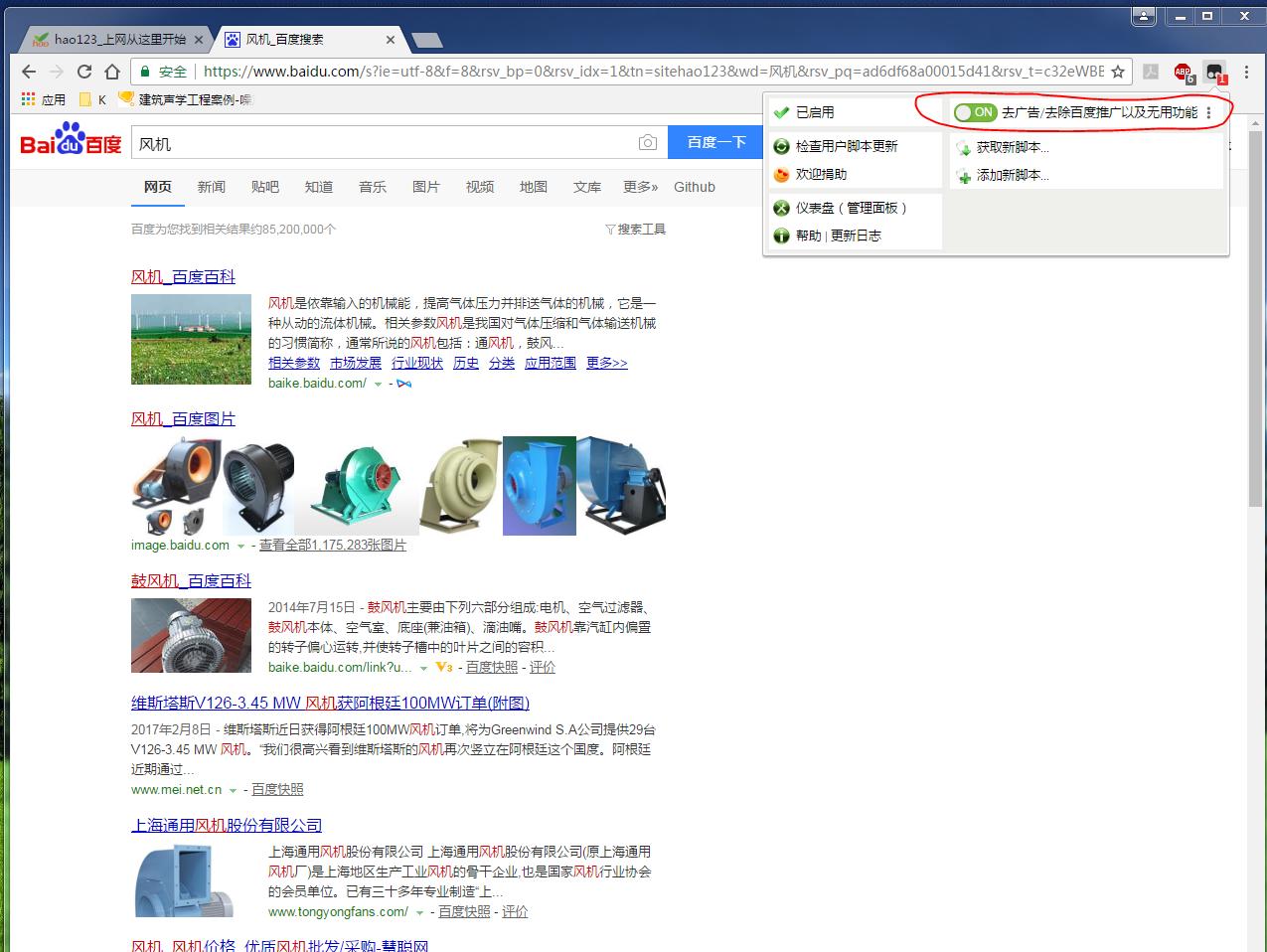Click the 百度一下 search button
This screenshot has width=1267, height=952.
716,142
